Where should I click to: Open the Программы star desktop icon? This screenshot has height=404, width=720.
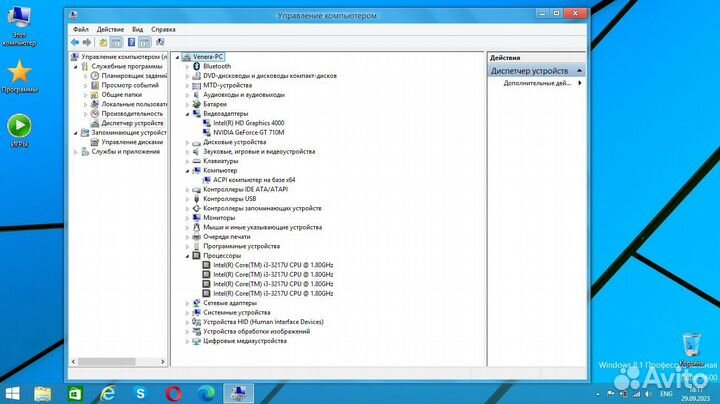[x=19, y=77]
